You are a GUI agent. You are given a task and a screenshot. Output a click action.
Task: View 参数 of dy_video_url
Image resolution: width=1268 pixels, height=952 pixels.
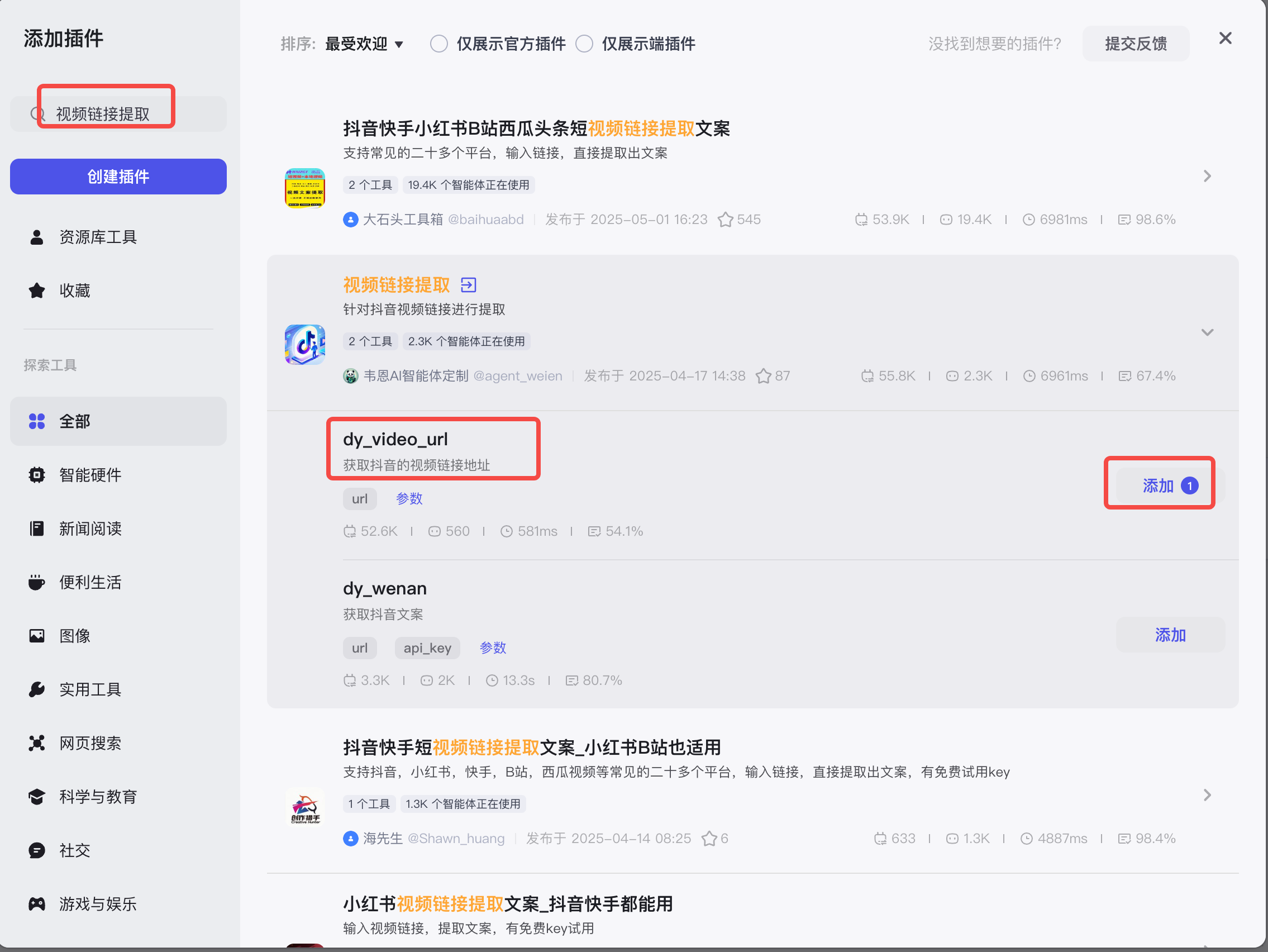coord(409,499)
